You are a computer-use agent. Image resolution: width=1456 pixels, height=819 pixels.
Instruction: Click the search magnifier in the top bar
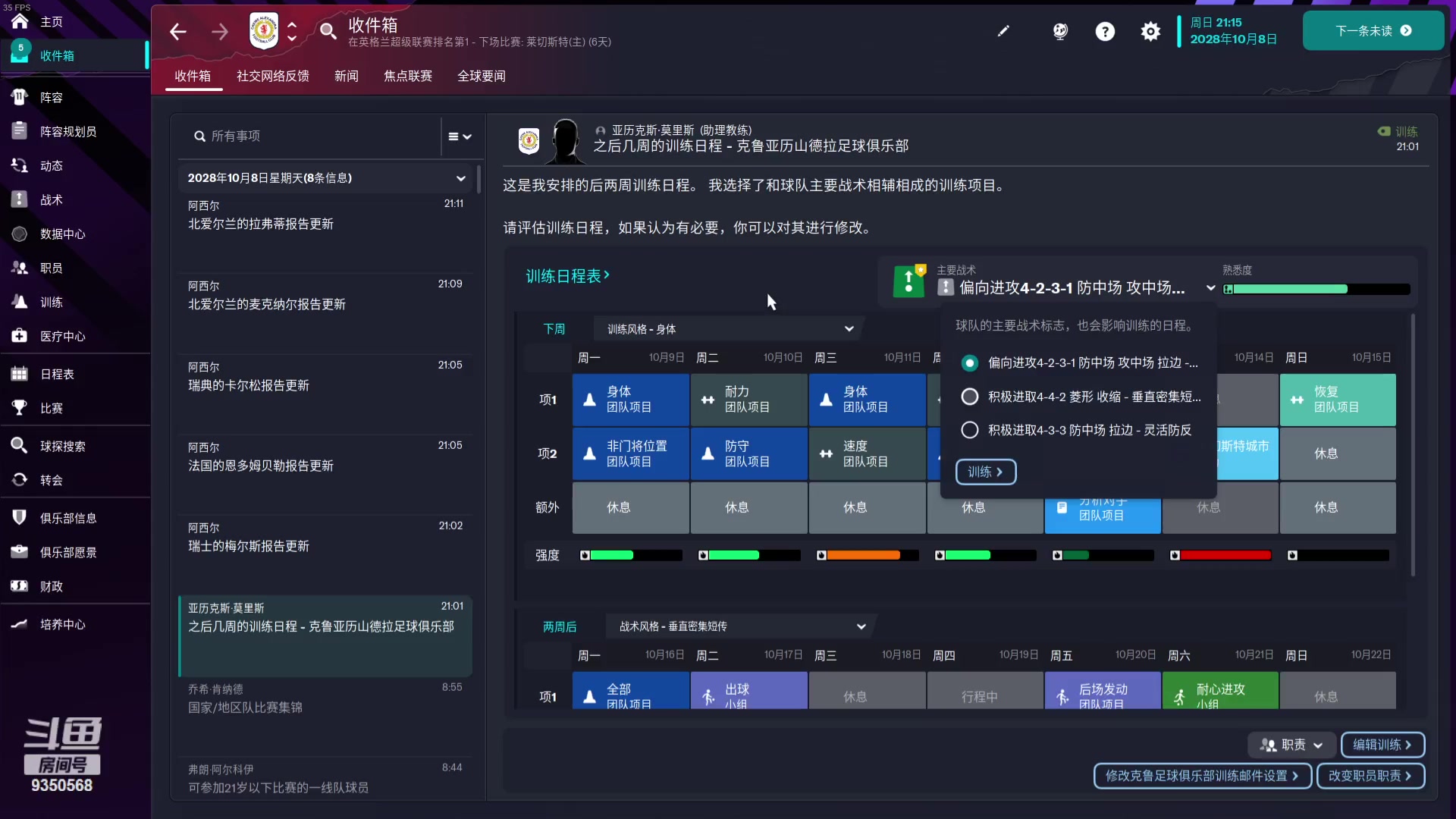[328, 31]
